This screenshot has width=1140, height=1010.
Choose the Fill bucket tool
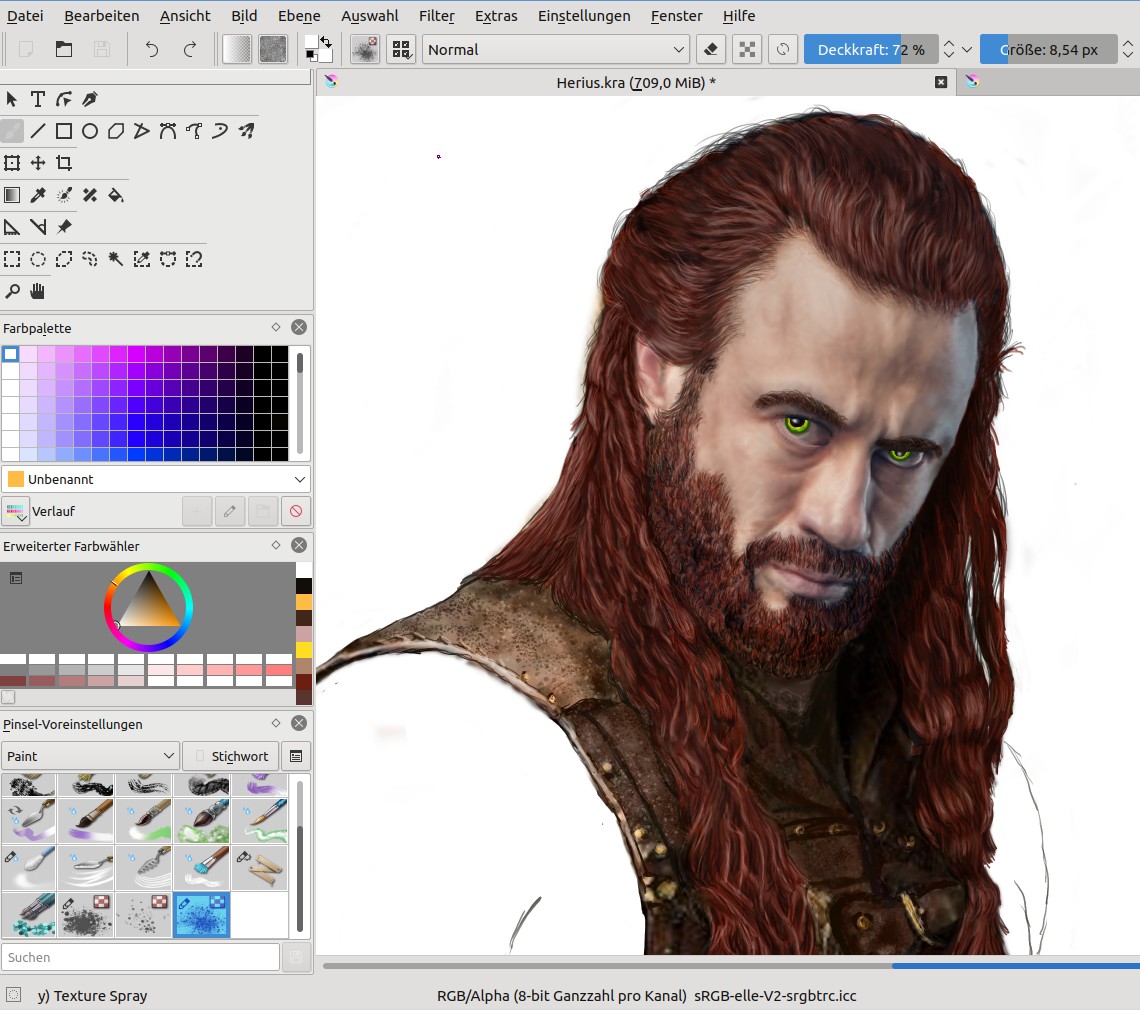click(116, 195)
